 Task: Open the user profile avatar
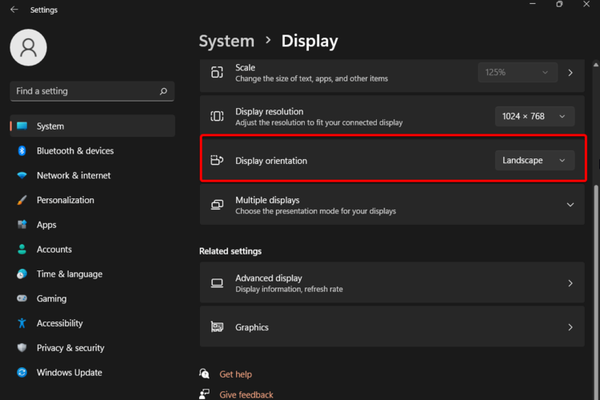coord(28,47)
